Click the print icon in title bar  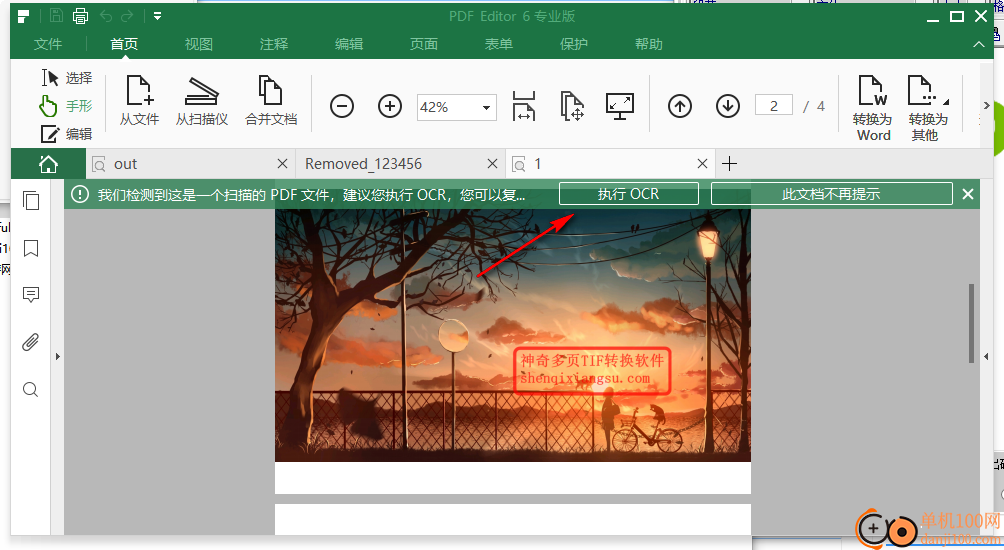(x=81, y=16)
